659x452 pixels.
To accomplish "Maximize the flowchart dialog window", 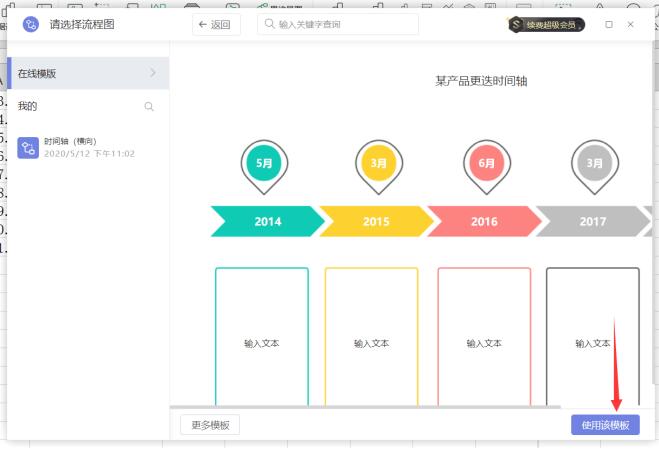I will [609, 24].
